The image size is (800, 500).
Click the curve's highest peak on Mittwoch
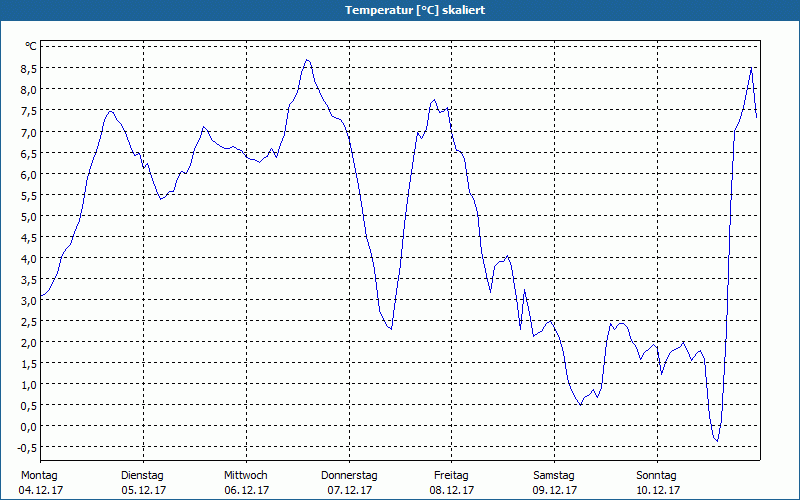[x=307, y=60]
